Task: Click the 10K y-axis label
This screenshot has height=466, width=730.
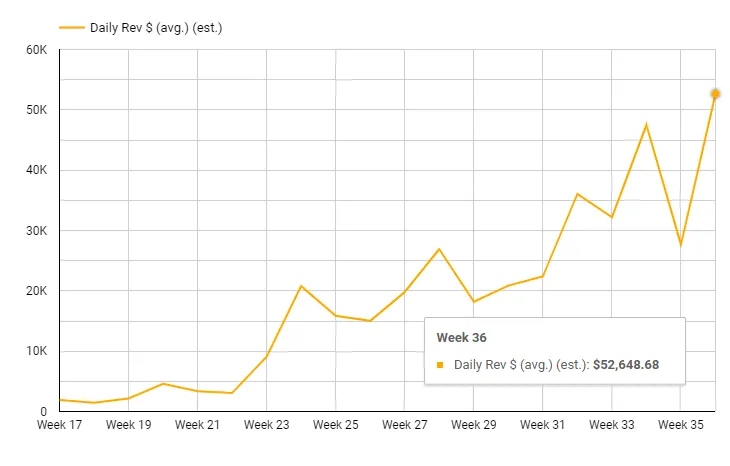Action: [x=37, y=351]
